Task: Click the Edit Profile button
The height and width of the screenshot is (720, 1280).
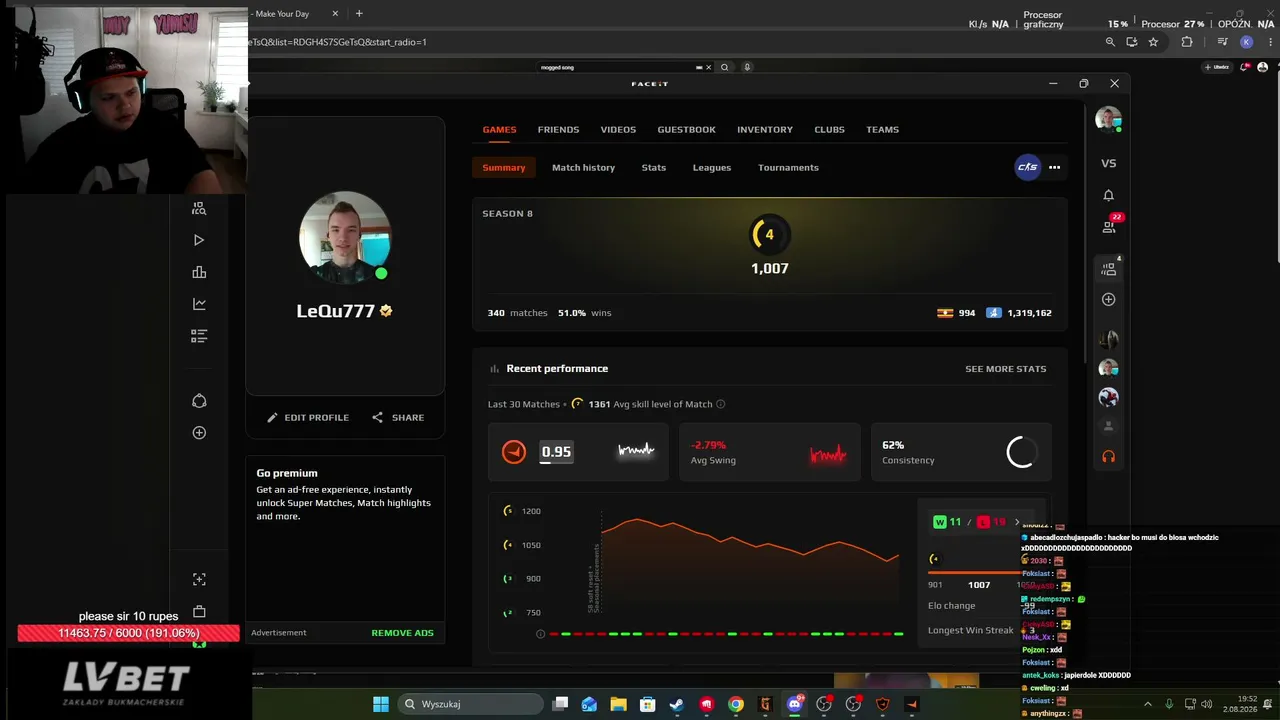Action: 308,417
